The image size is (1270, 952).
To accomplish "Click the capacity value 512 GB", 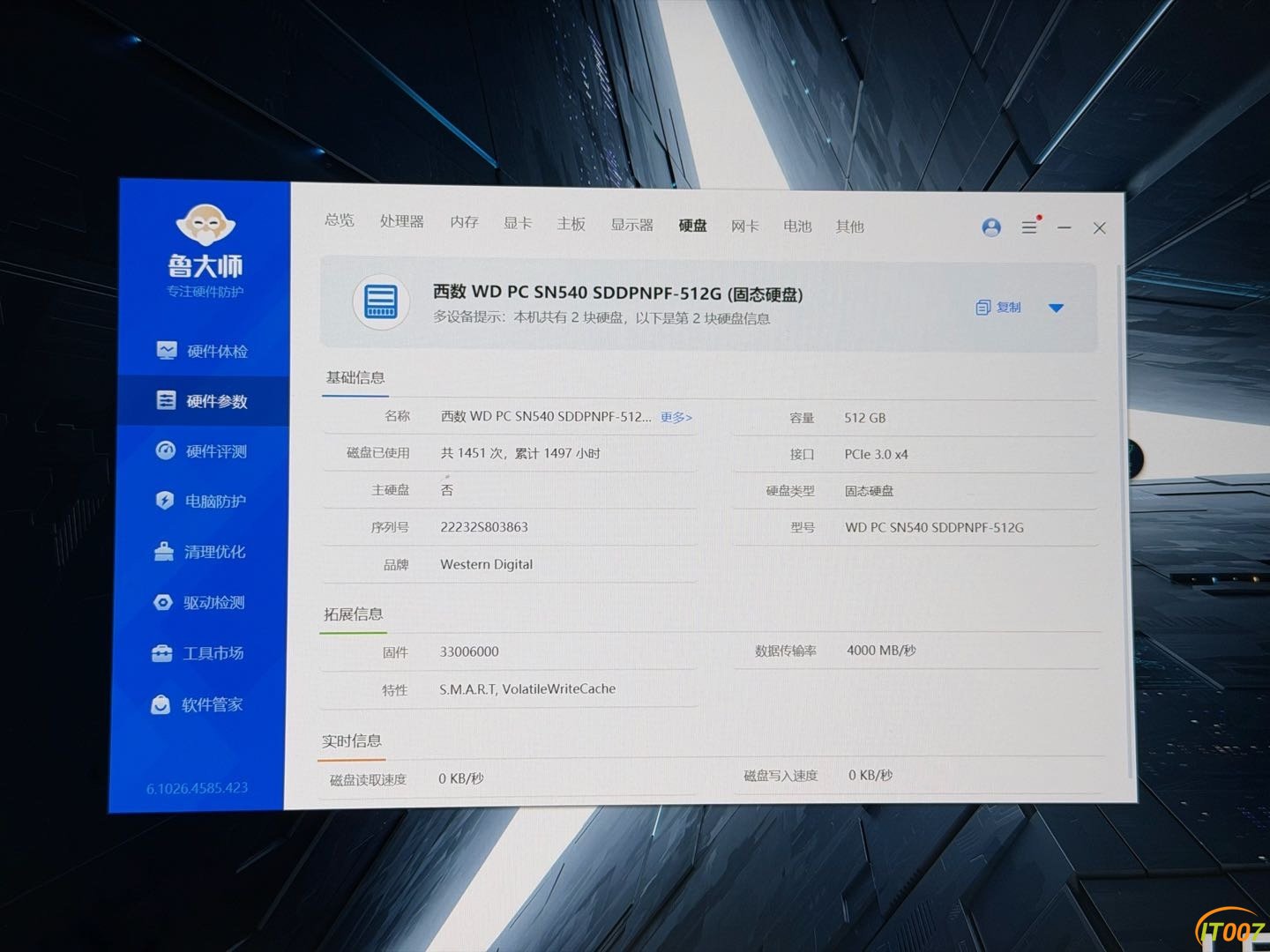I will pos(865,418).
